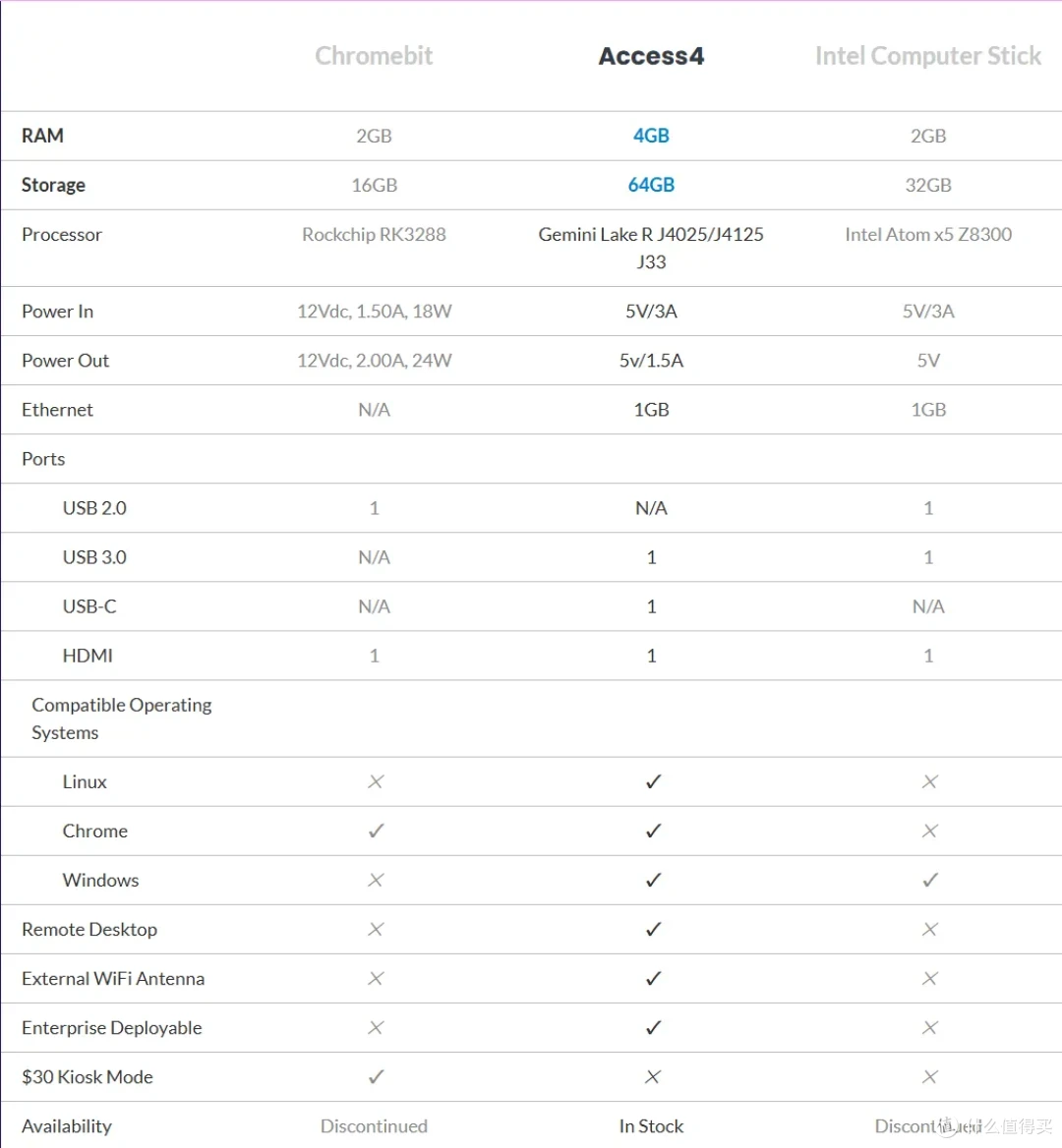Click the External WiFi Antenna cross for Intel

coord(929,978)
